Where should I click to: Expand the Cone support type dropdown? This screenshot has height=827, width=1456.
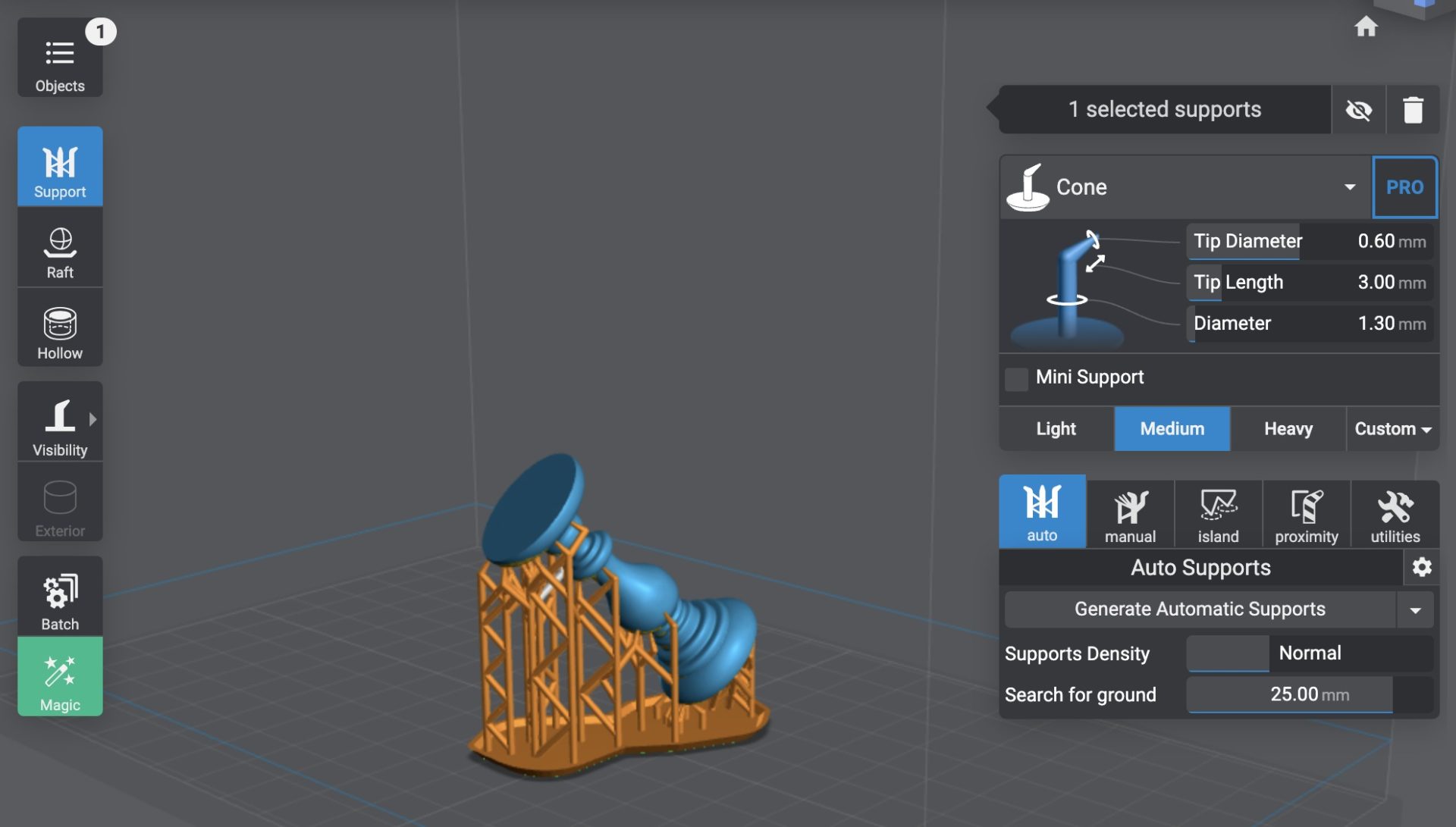click(1349, 187)
